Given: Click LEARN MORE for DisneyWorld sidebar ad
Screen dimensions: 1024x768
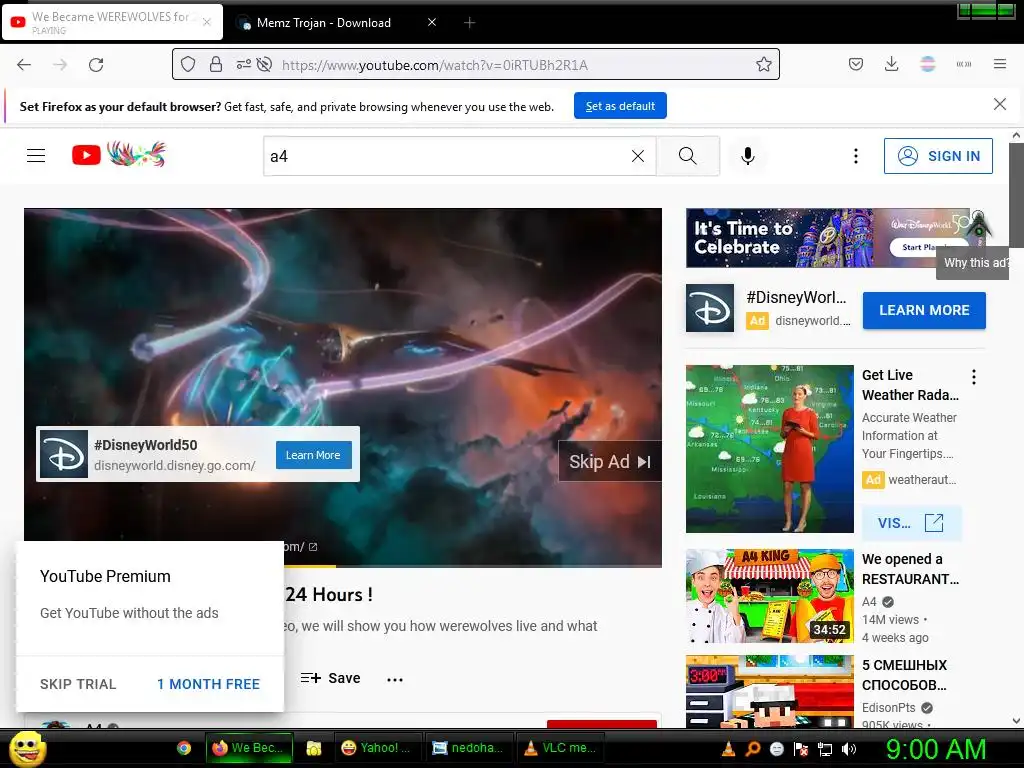Looking at the screenshot, I should click(924, 310).
